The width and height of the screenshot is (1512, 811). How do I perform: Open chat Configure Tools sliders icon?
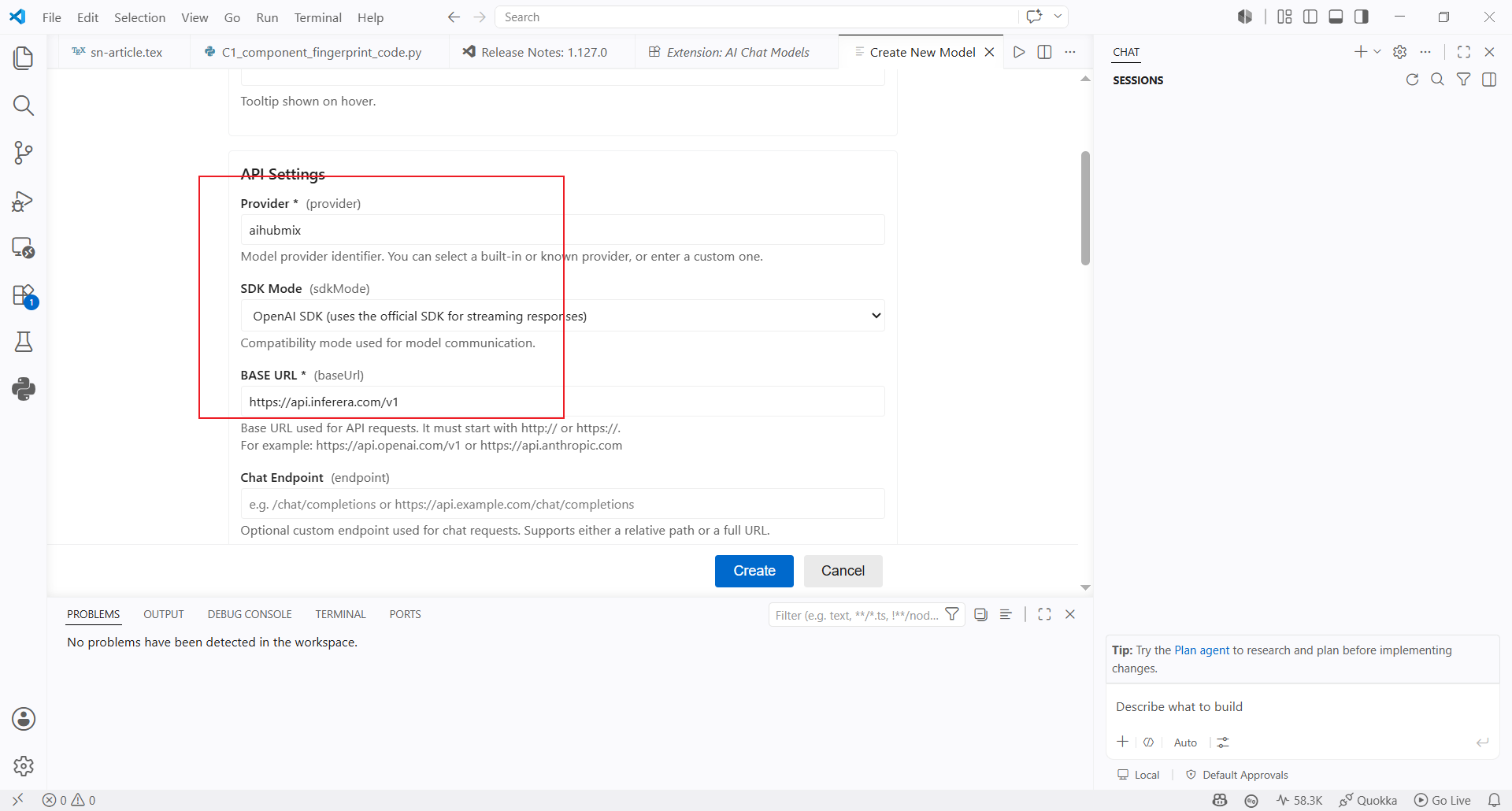1223,742
